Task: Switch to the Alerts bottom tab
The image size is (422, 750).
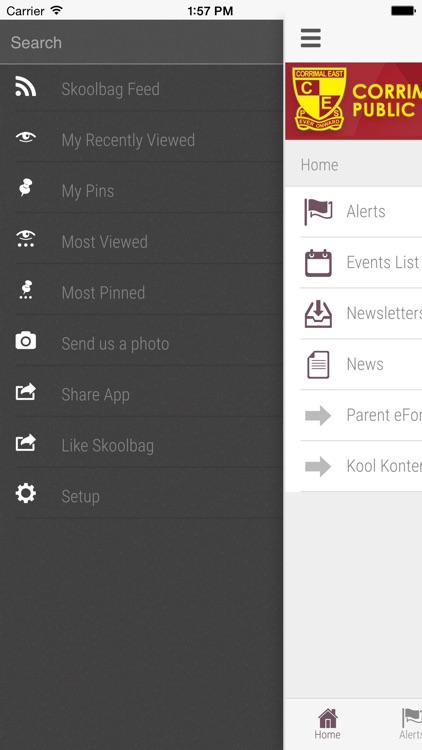Action: coord(411,724)
